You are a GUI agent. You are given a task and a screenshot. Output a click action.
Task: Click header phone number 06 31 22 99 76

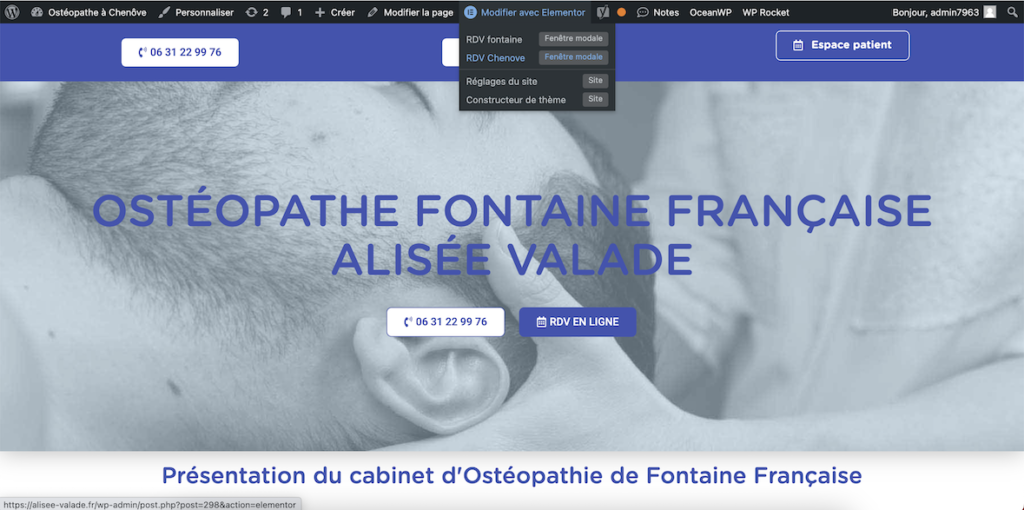click(180, 52)
